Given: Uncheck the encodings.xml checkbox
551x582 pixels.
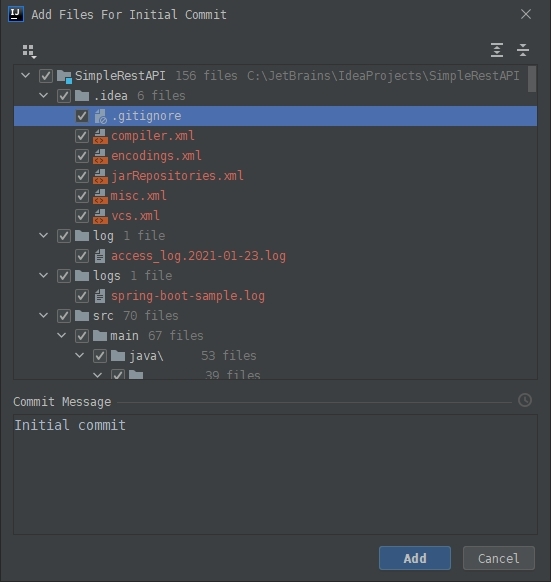Looking at the screenshot, I should coord(82,156).
